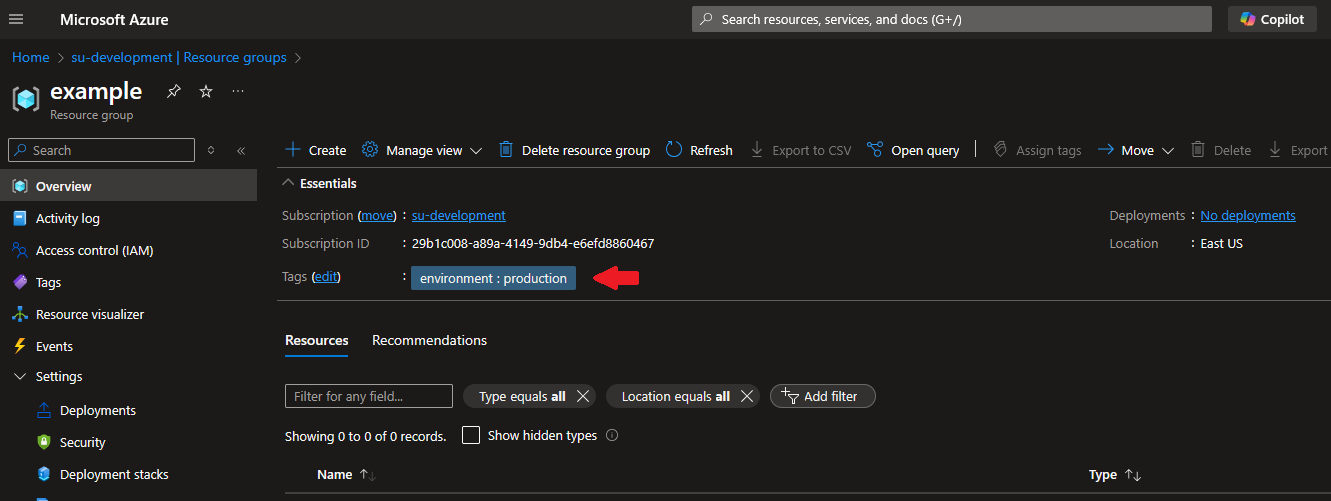Image resolution: width=1331 pixels, height=501 pixels.
Task: Open the Azure portal hamburger menu
Action: click(x=17, y=19)
